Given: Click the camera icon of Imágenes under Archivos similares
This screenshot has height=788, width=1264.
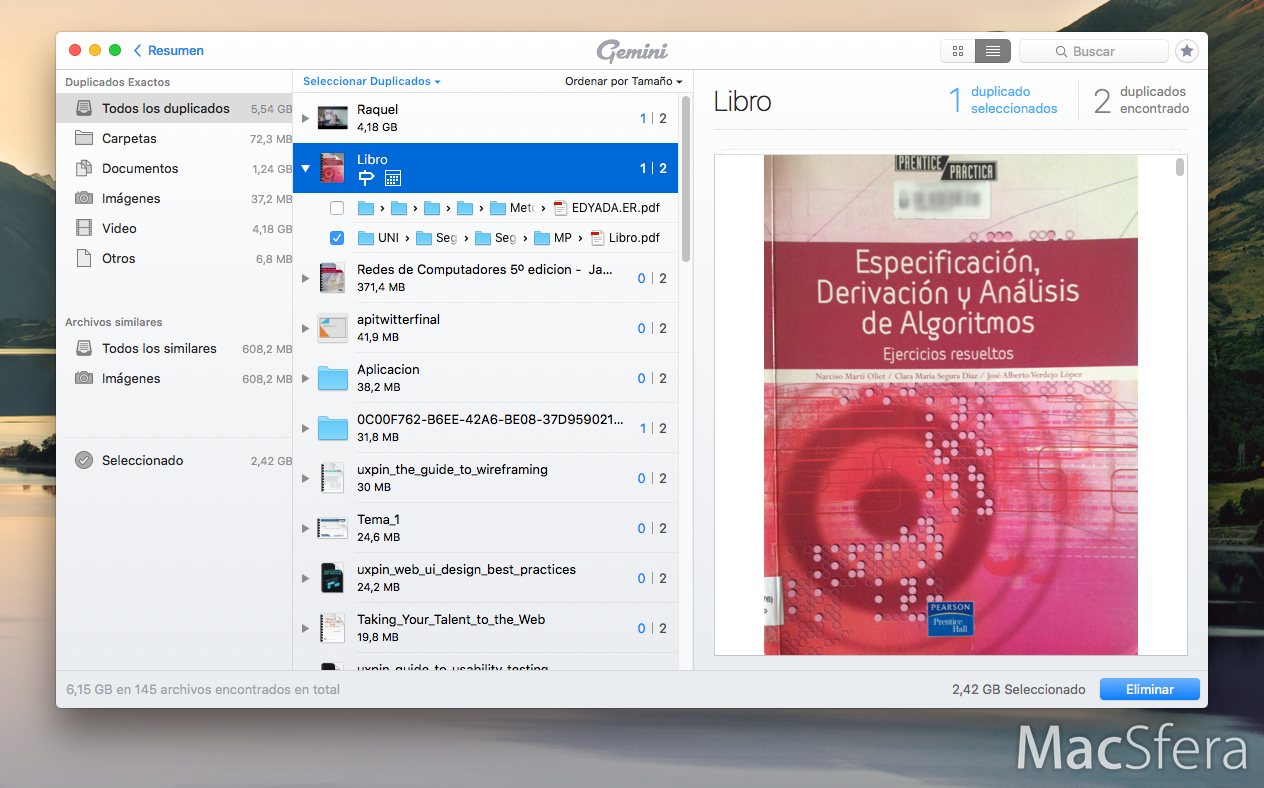Looking at the screenshot, I should click(85, 378).
